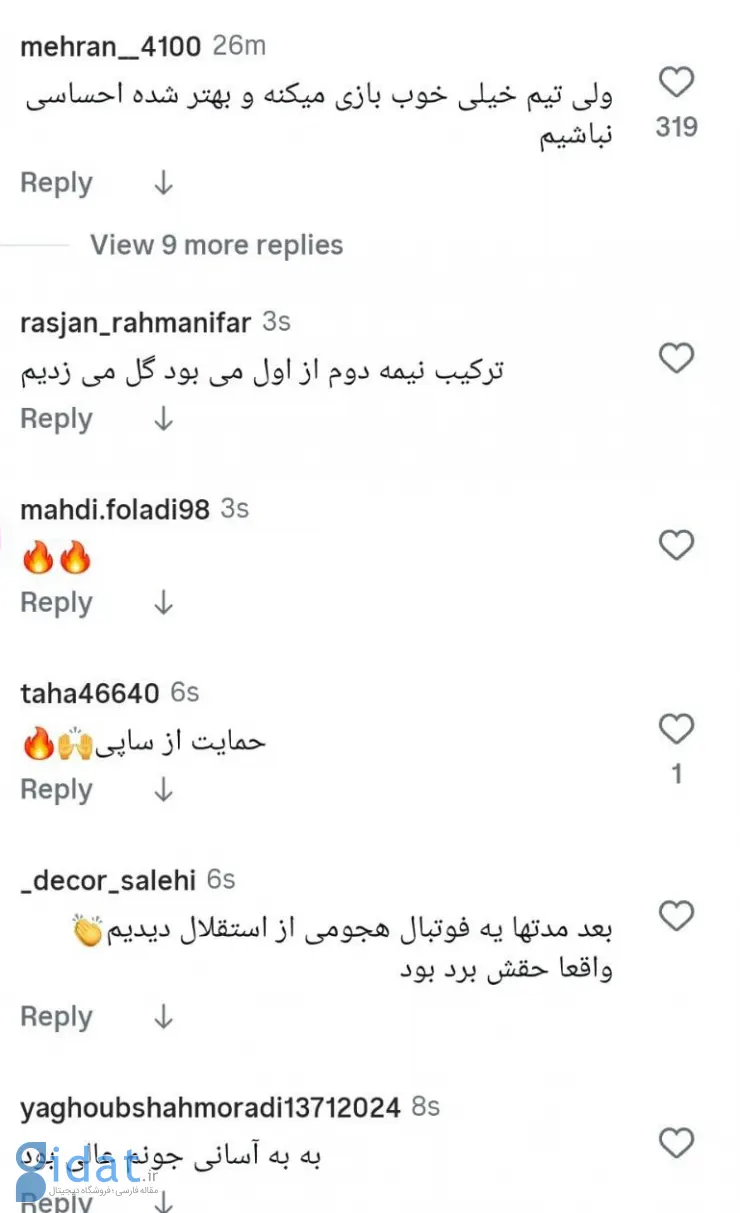Click down arrow under _decor_salehi's comment
The width and height of the screenshot is (740, 1213).
tap(163, 1017)
